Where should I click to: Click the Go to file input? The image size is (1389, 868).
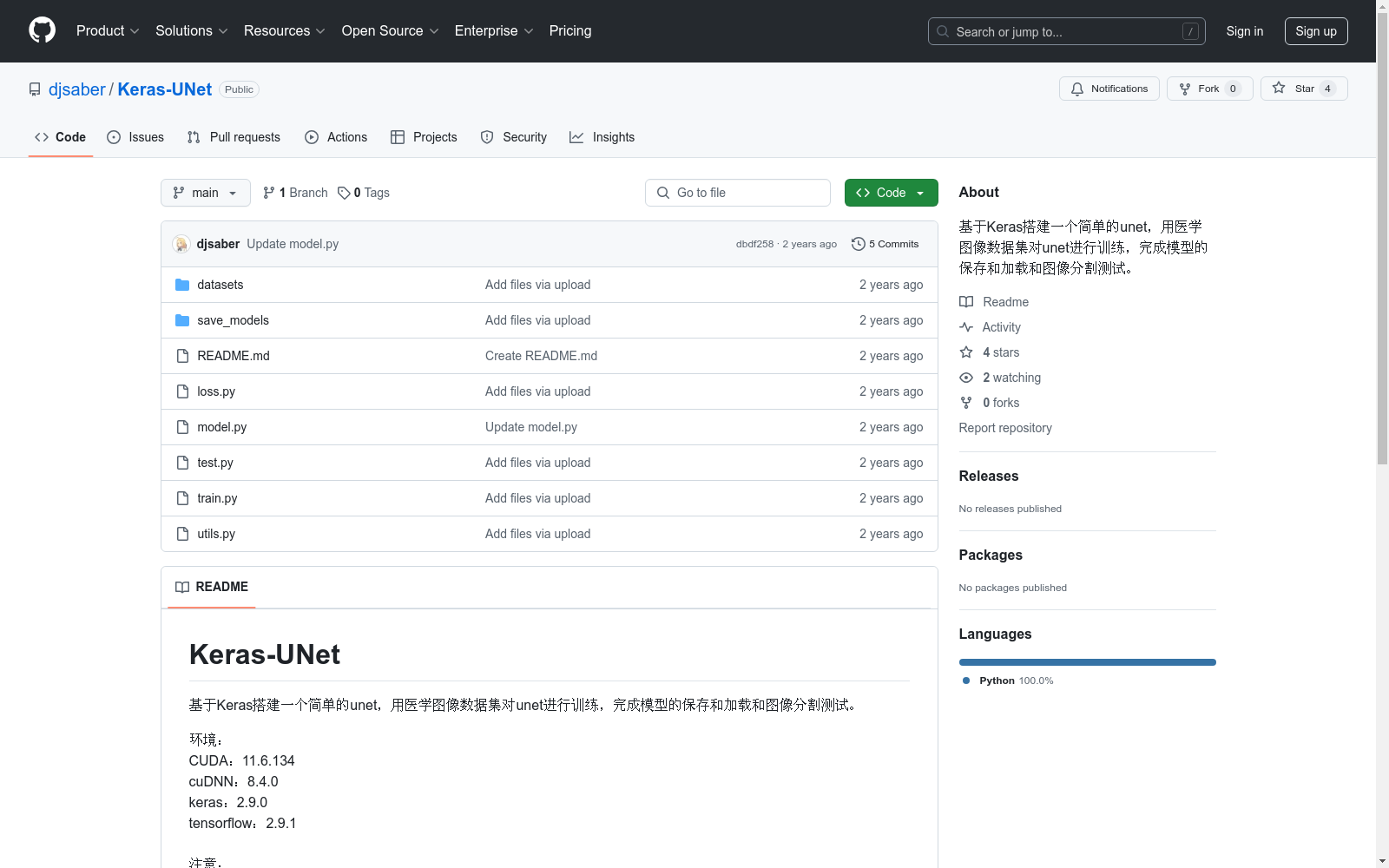[x=738, y=193]
